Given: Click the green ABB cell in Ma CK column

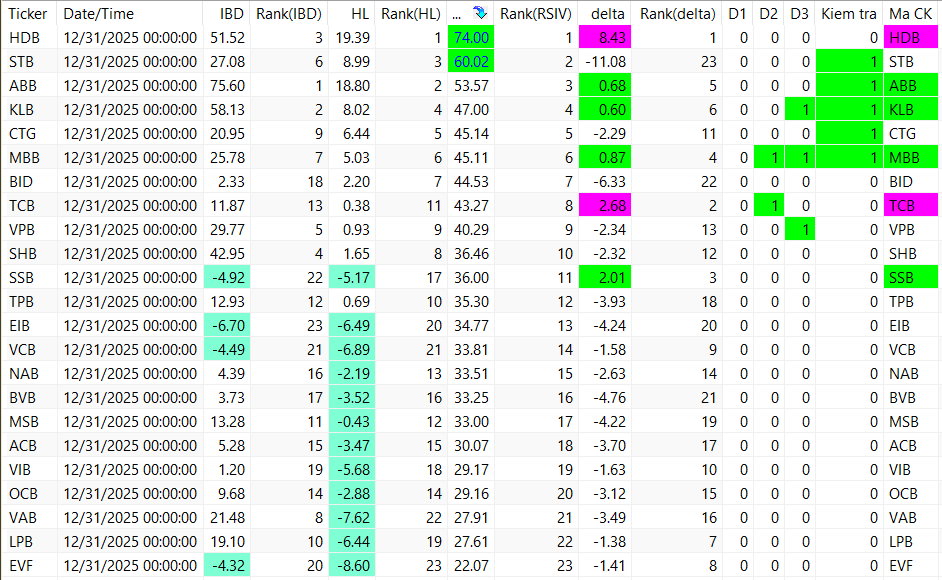Looking at the screenshot, I should pos(911,86).
